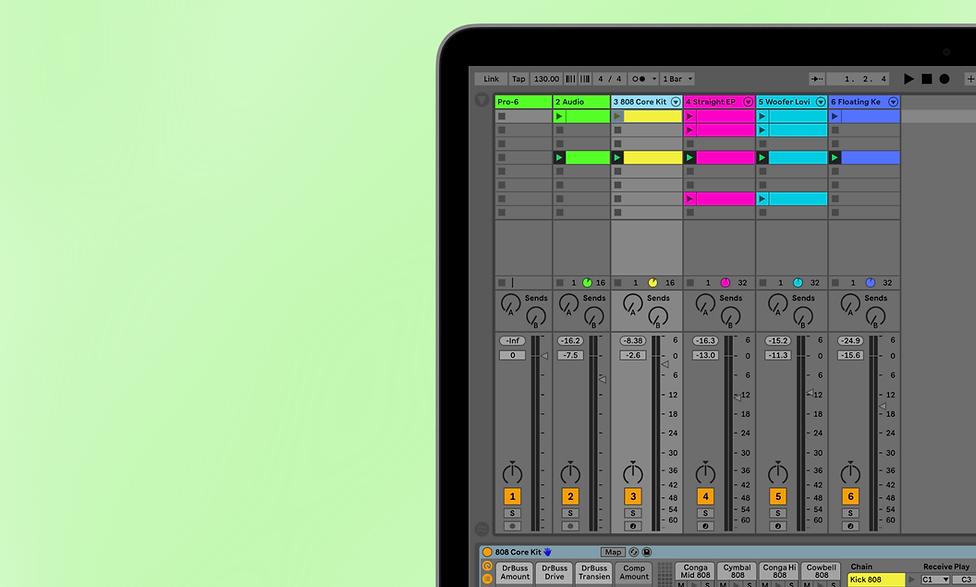Launch the bottom cyan clip in Woofer Lovi
This screenshot has height=587, width=976.
point(762,199)
